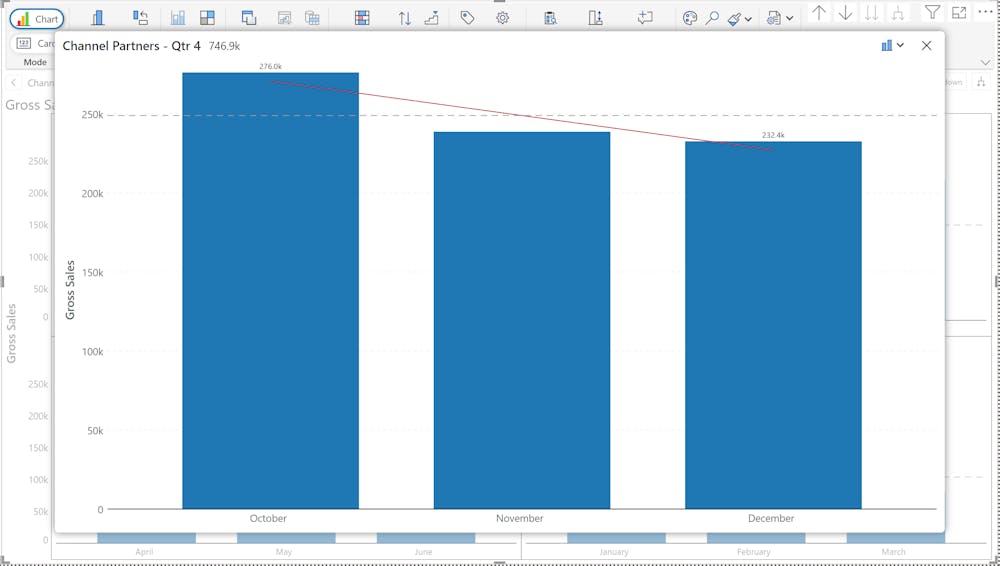The width and height of the screenshot is (1000, 566).
Task: Click the document settings icon
Action: pyautogui.click(x=774, y=18)
